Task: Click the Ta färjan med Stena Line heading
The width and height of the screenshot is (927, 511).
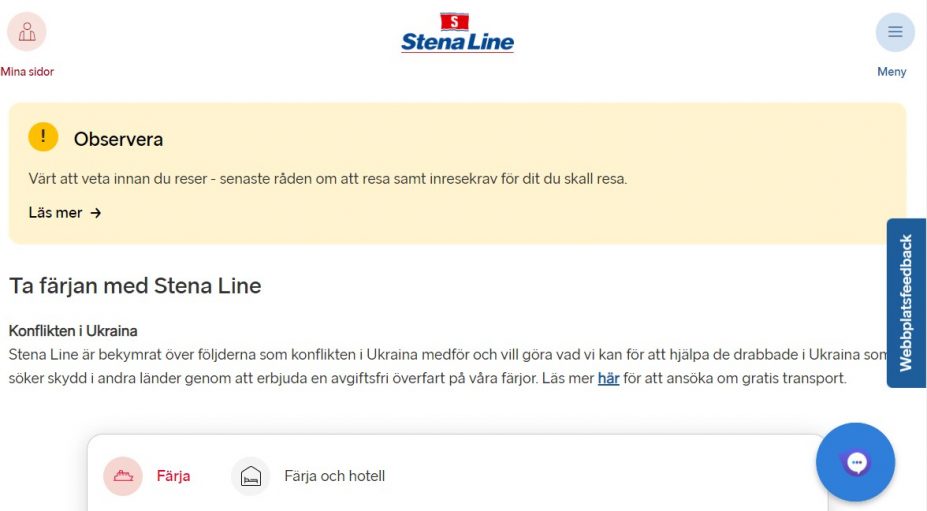Action: click(135, 286)
